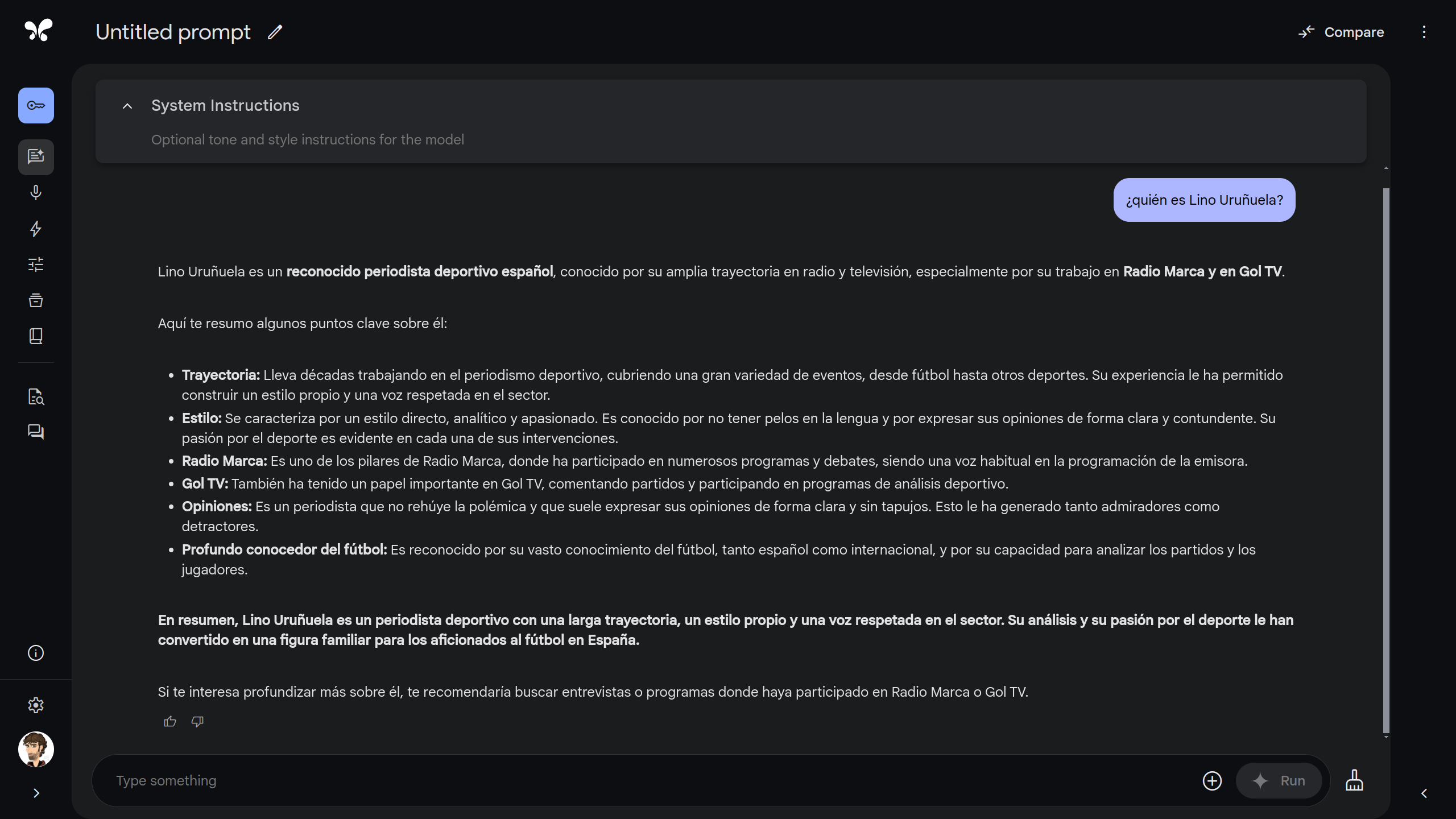Give thumbs up to the response
This screenshot has height=819, width=1456.
pos(169,722)
